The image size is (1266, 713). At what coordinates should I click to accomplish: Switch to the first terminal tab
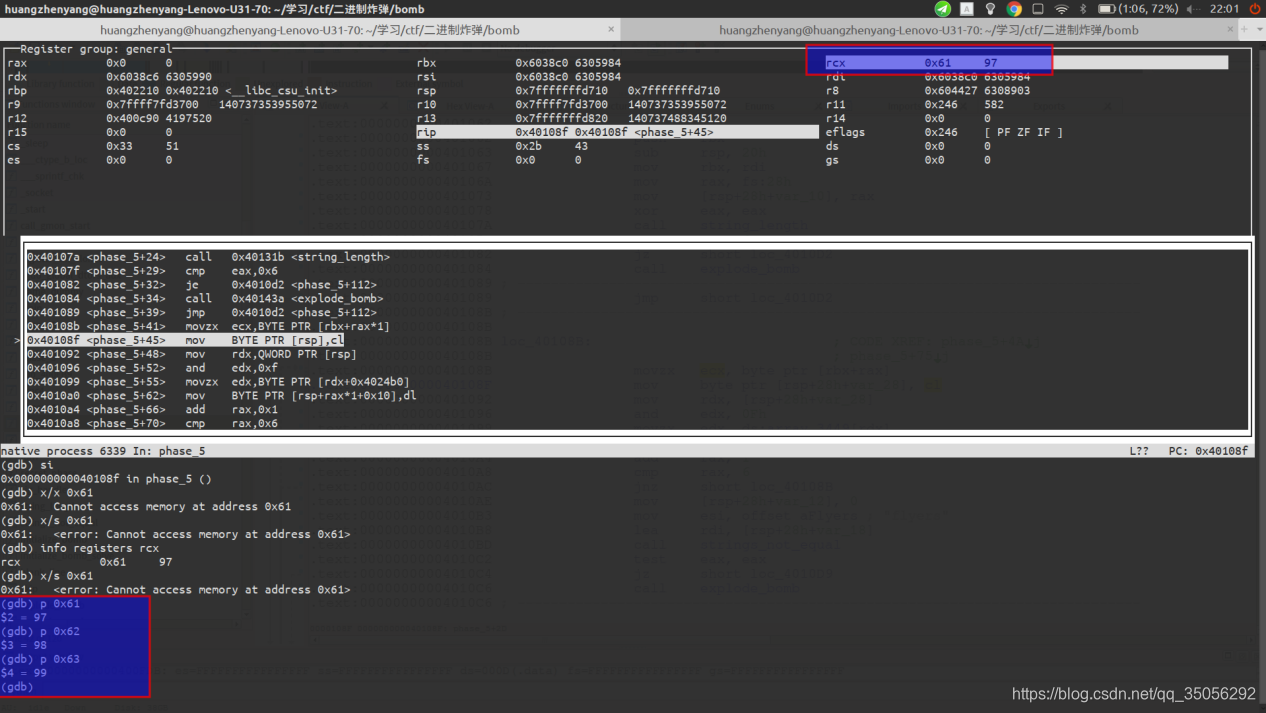[x=310, y=30]
